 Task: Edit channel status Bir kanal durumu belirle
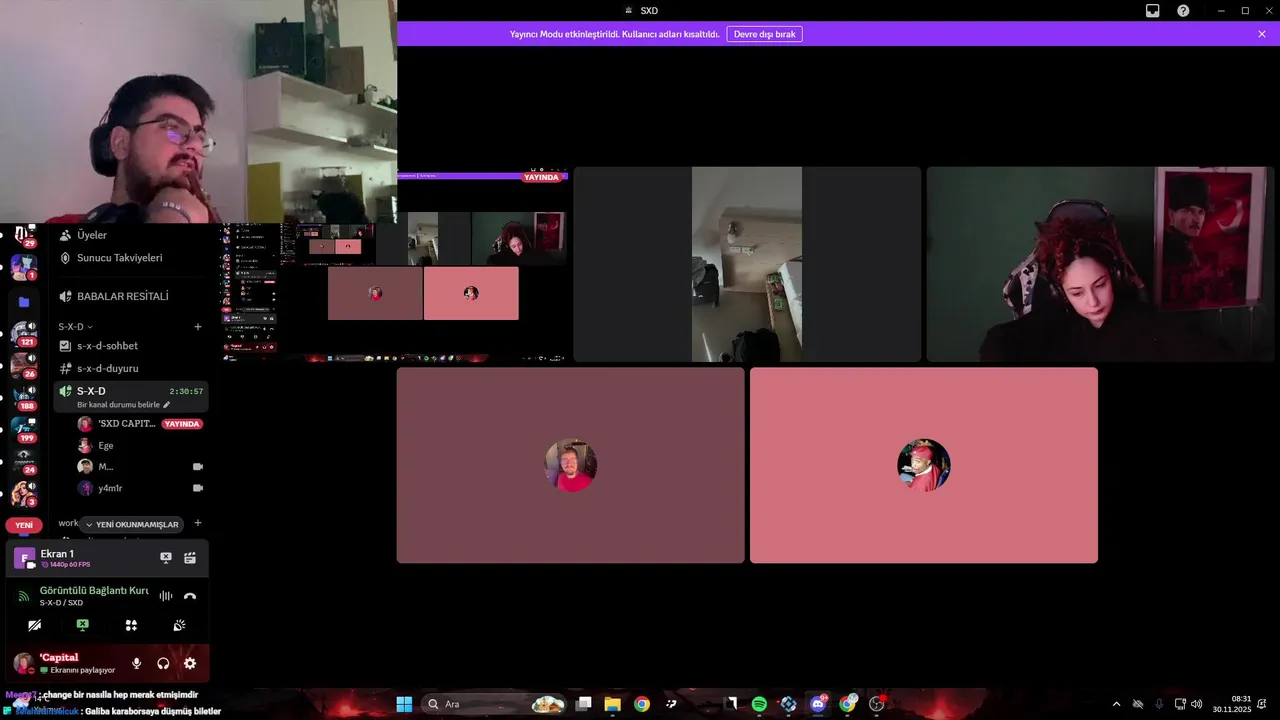[x=124, y=405]
